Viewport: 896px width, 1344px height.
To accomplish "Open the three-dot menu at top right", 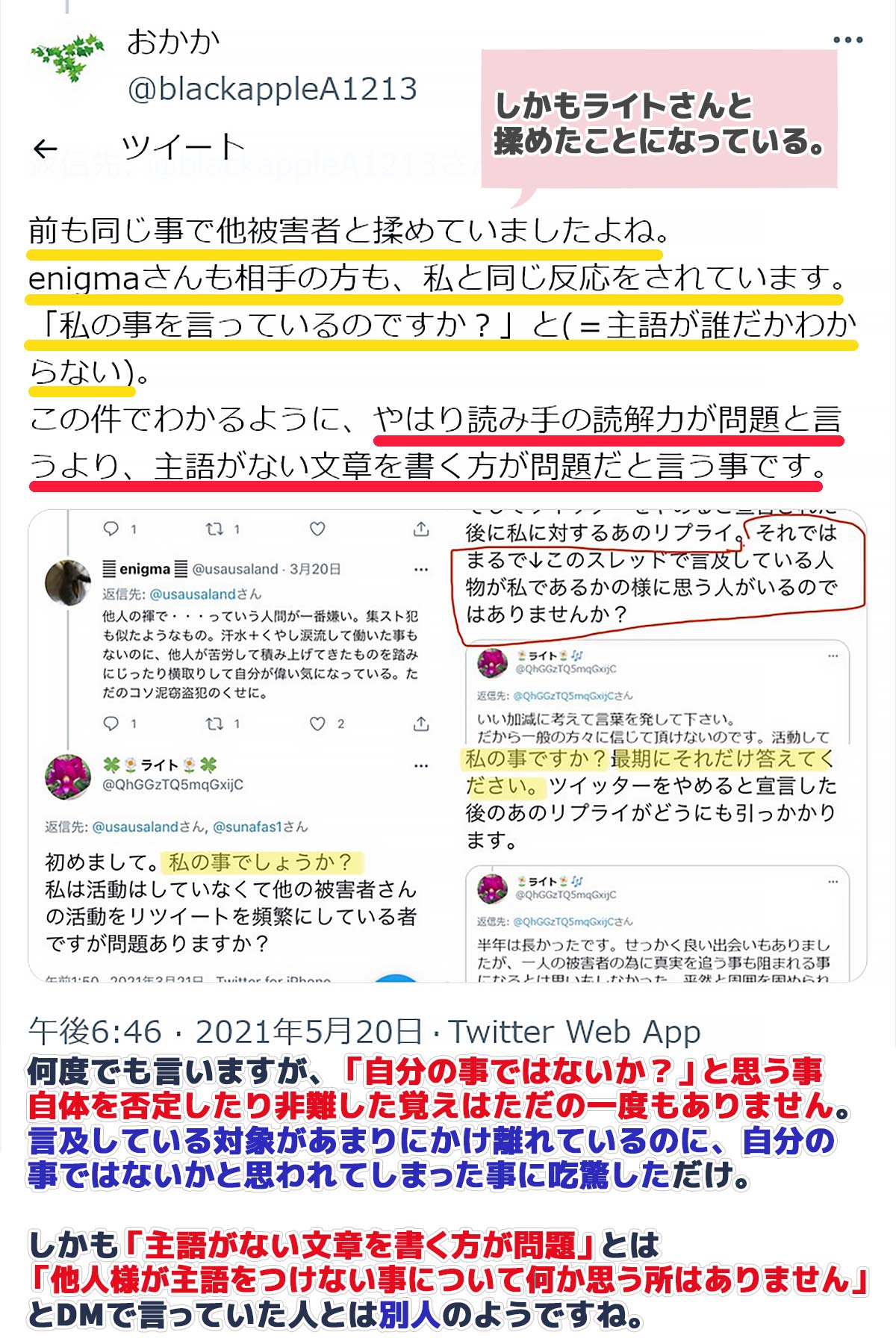I will 848,40.
